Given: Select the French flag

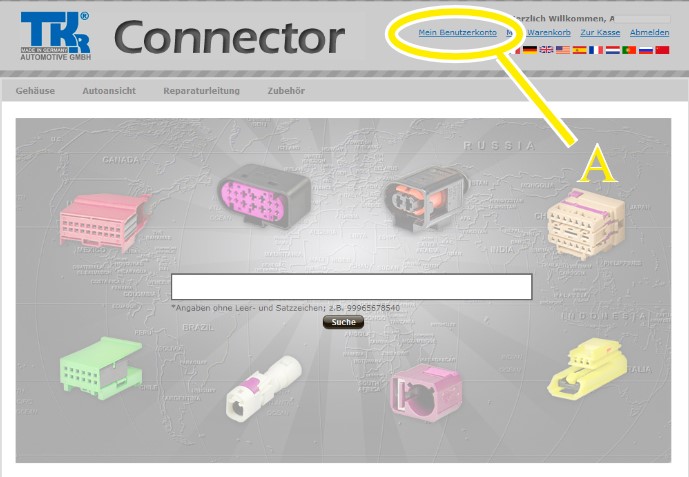Looking at the screenshot, I should tap(596, 50).
